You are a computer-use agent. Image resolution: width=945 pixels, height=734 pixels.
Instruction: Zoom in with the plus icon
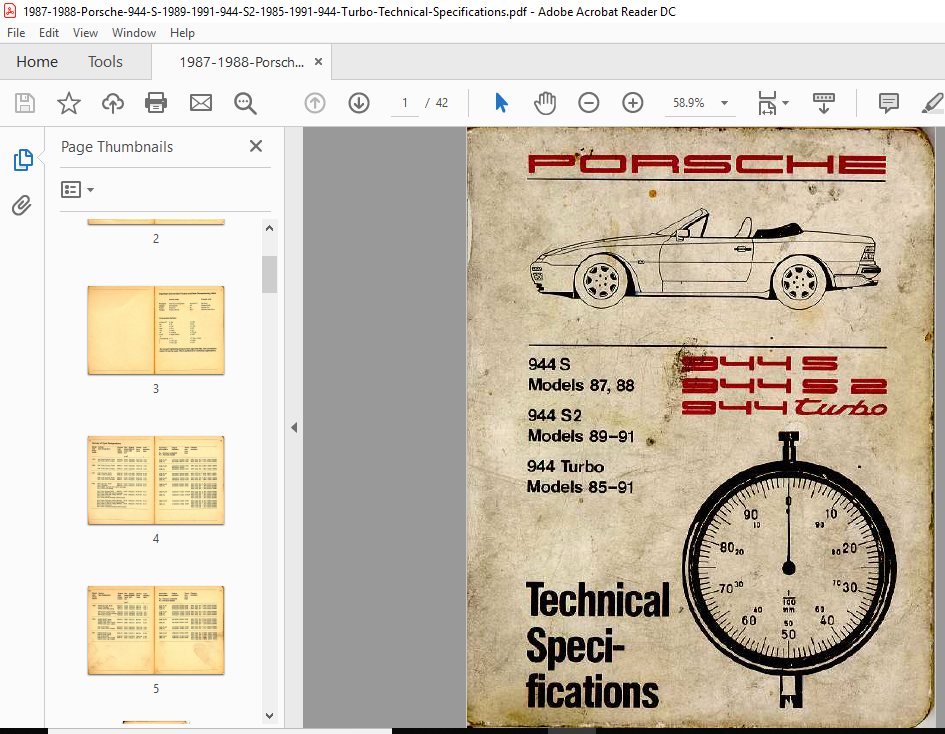tap(633, 103)
